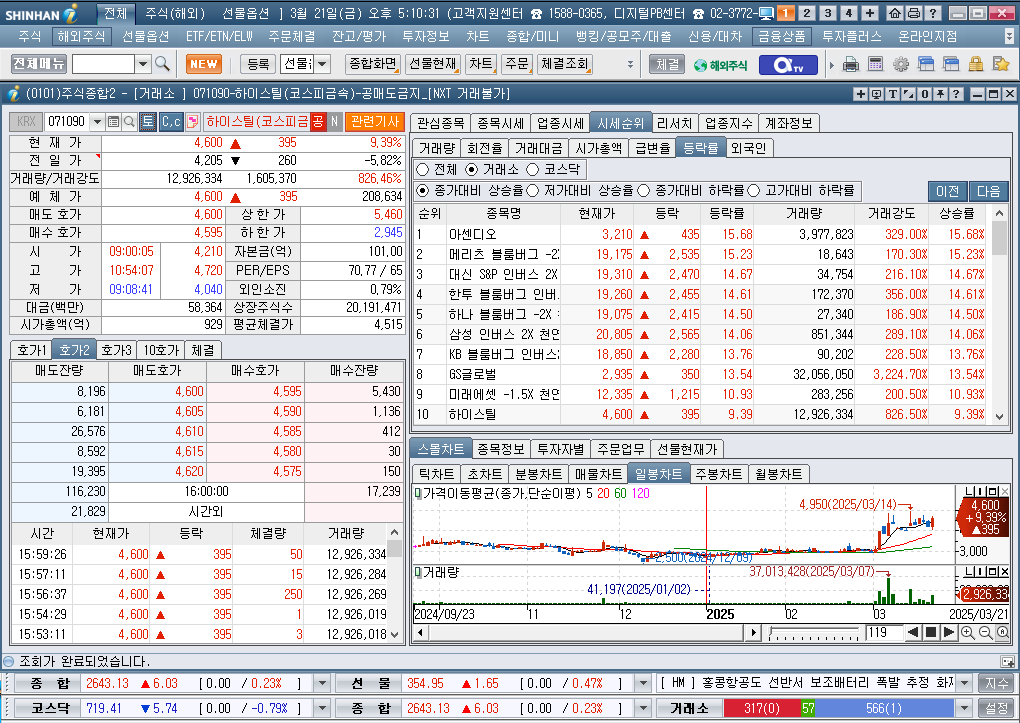Select 종가대비 상승율 radio option
Viewport: 1020px width, 723px height.
(x=423, y=191)
